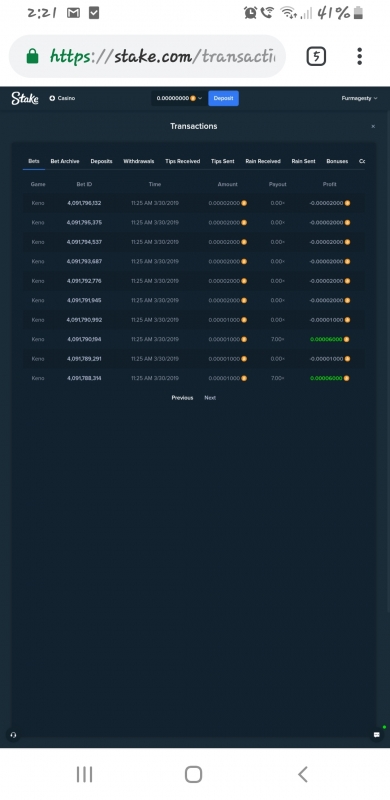The width and height of the screenshot is (390, 800).
Task: Open bet ID 4,091,790,194
Action: (x=84, y=339)
